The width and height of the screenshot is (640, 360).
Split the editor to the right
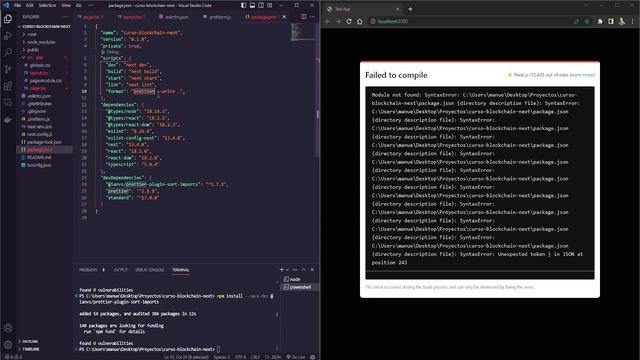pos(304,17)
